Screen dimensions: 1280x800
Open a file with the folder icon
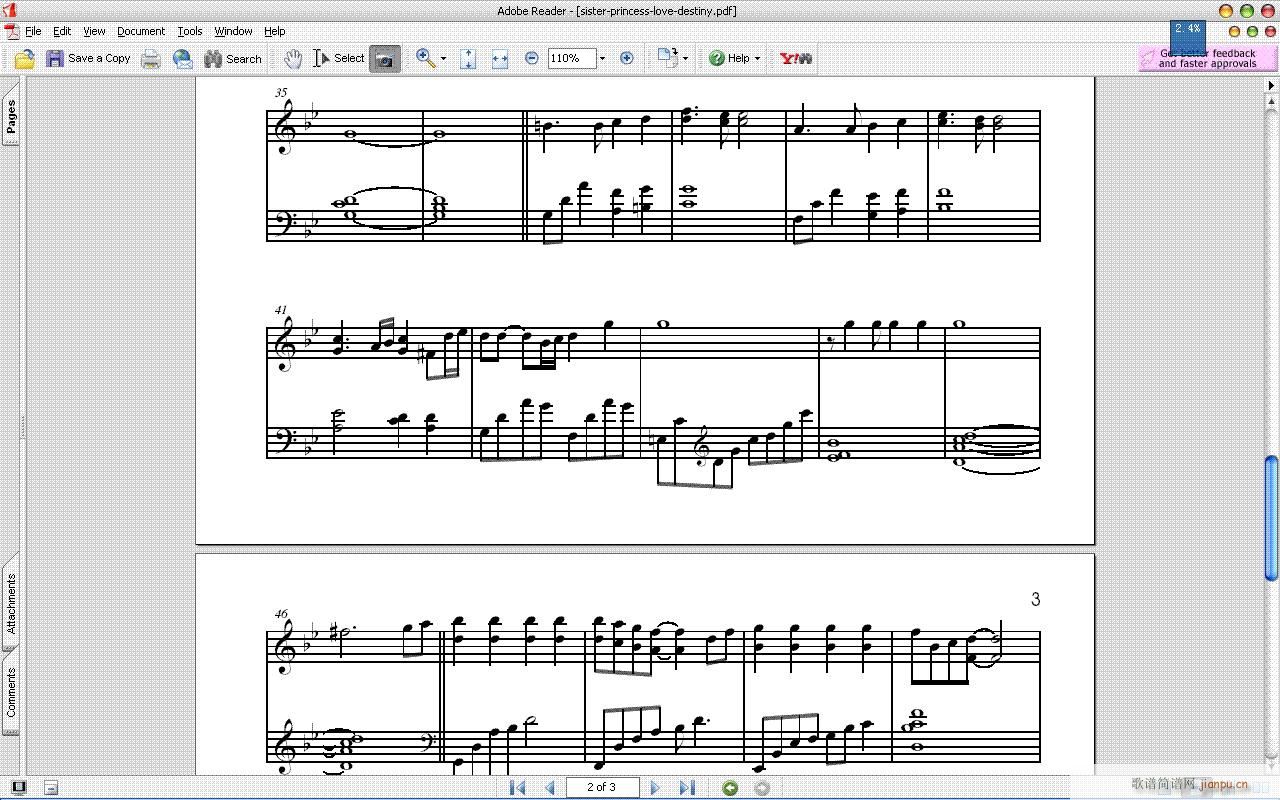(x=25, y=59)
